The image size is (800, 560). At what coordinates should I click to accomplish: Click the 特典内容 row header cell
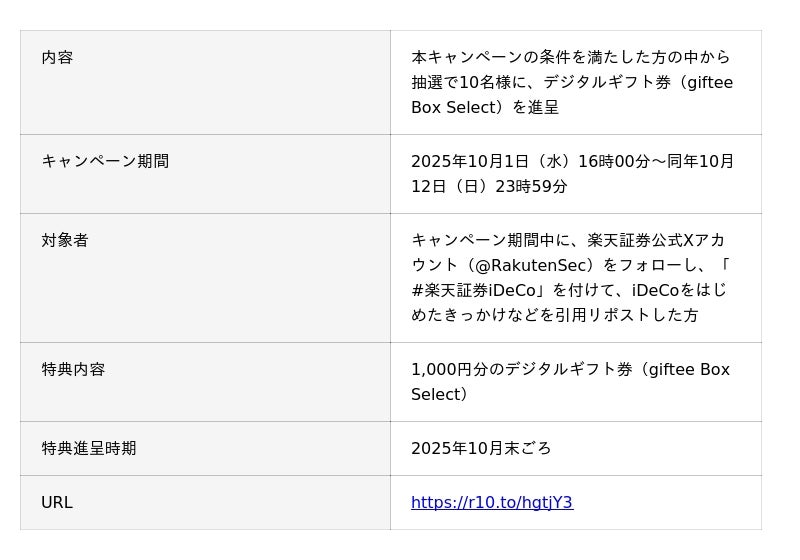73,369
